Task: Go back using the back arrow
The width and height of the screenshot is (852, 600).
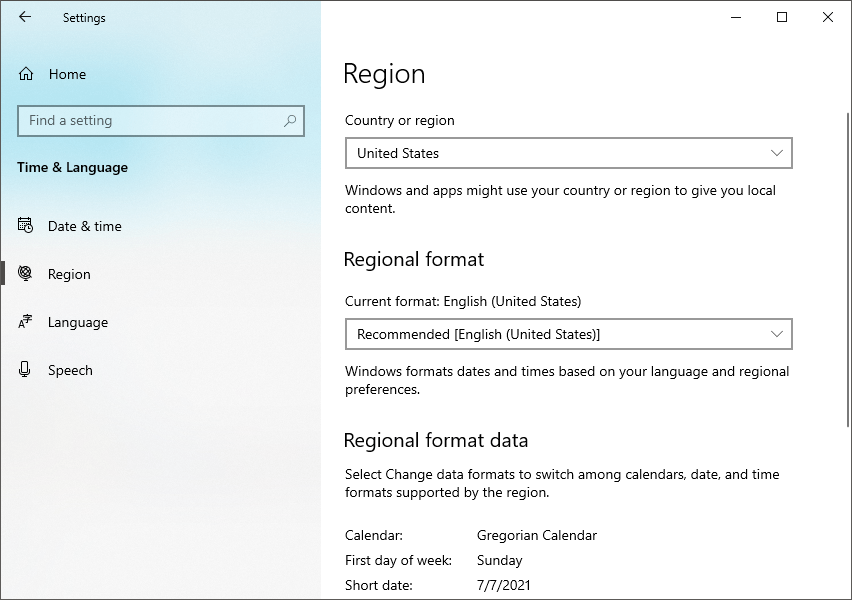Action: click(24, 17)
